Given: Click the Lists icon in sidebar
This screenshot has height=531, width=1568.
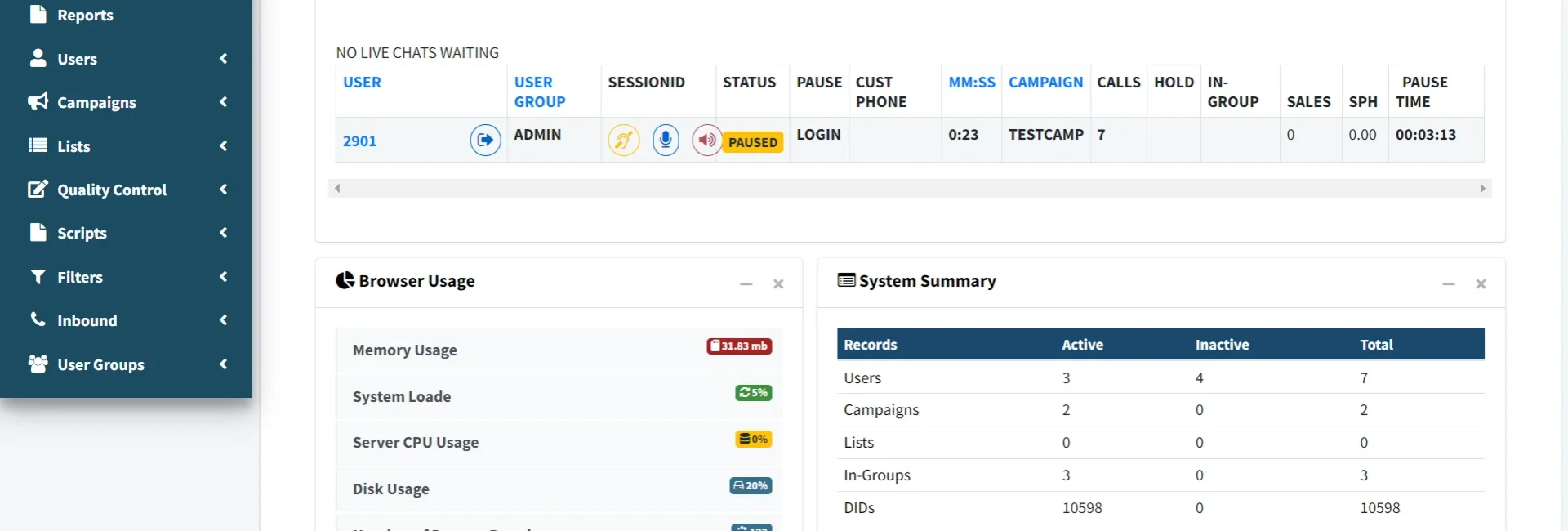Looking at the screenshot, I should [x=38, y=145].
